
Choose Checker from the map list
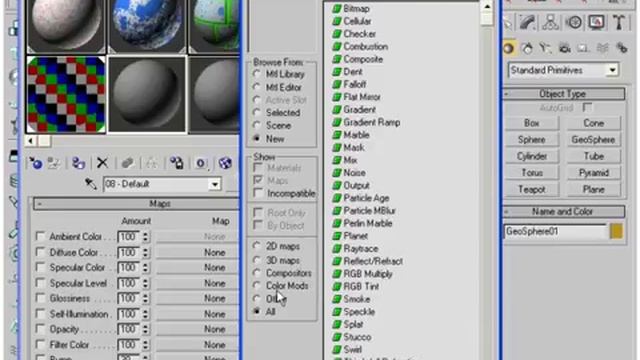click(x=360, y=34)
